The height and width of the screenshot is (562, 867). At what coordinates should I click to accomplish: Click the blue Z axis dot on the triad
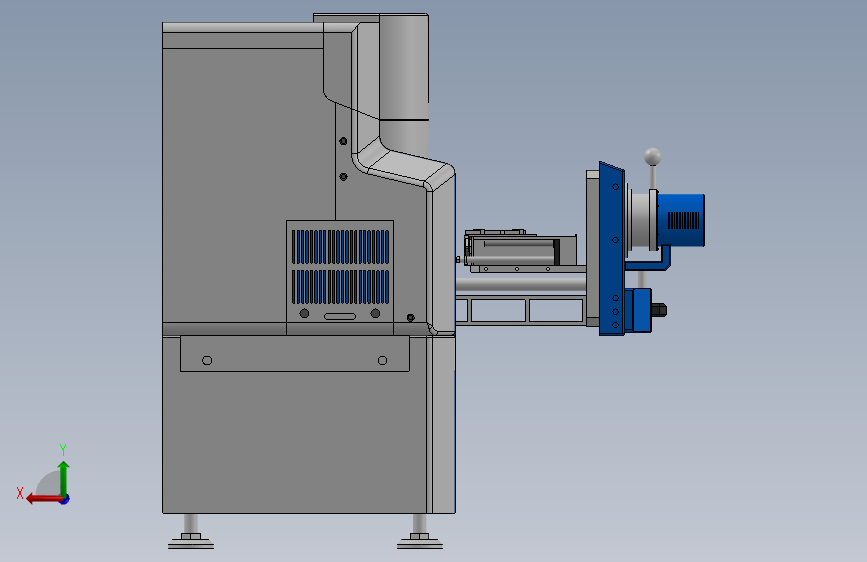click(x=65, y=499)
